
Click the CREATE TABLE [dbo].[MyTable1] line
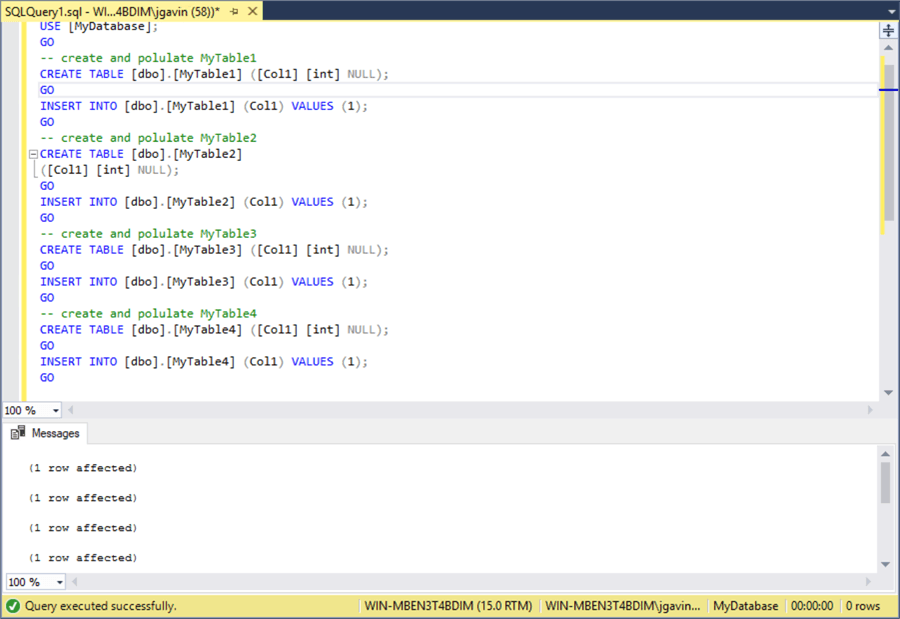pyautogui.click(x=214, y=74)
